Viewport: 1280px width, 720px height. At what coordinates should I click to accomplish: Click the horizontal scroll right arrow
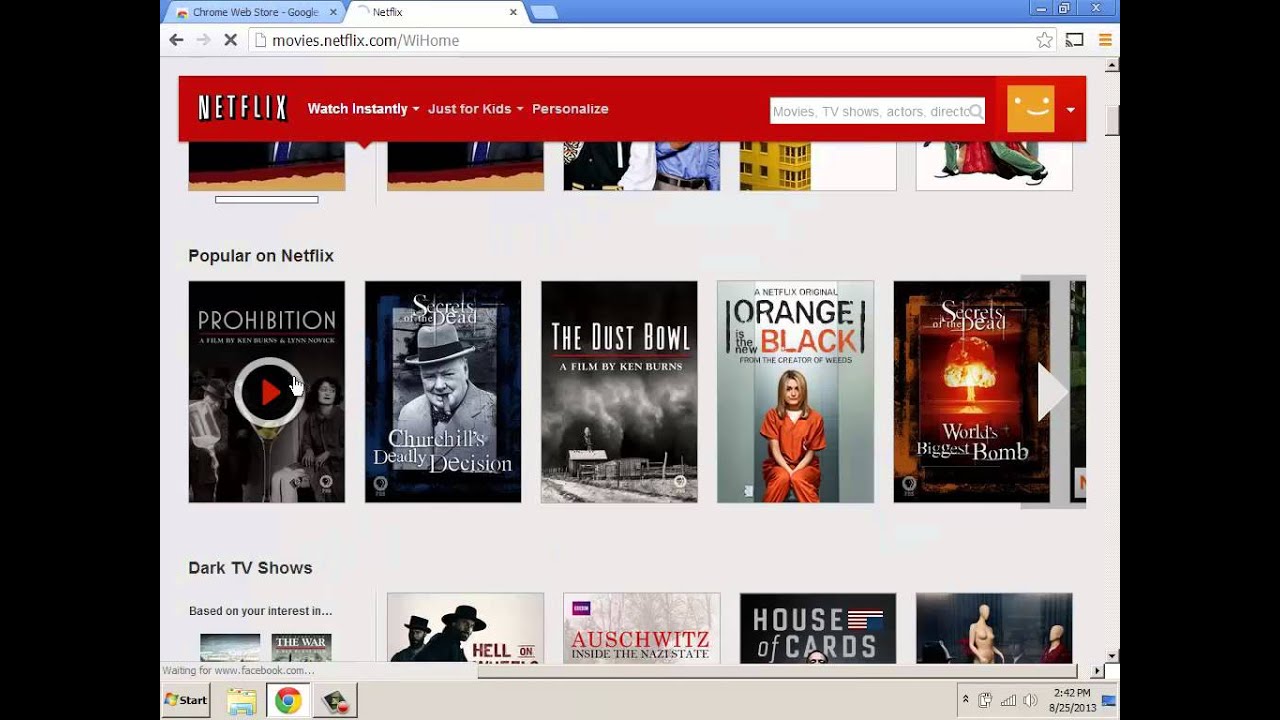pyautogui.click(x=1097, y=671)
